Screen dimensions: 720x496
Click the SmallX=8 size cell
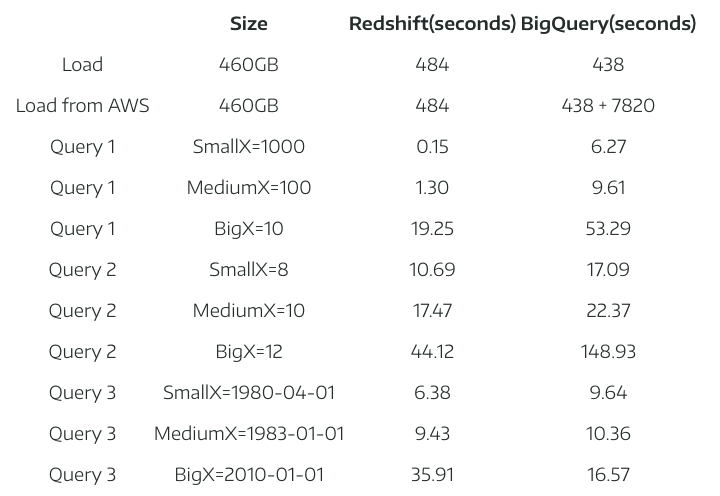click(248, 270)
